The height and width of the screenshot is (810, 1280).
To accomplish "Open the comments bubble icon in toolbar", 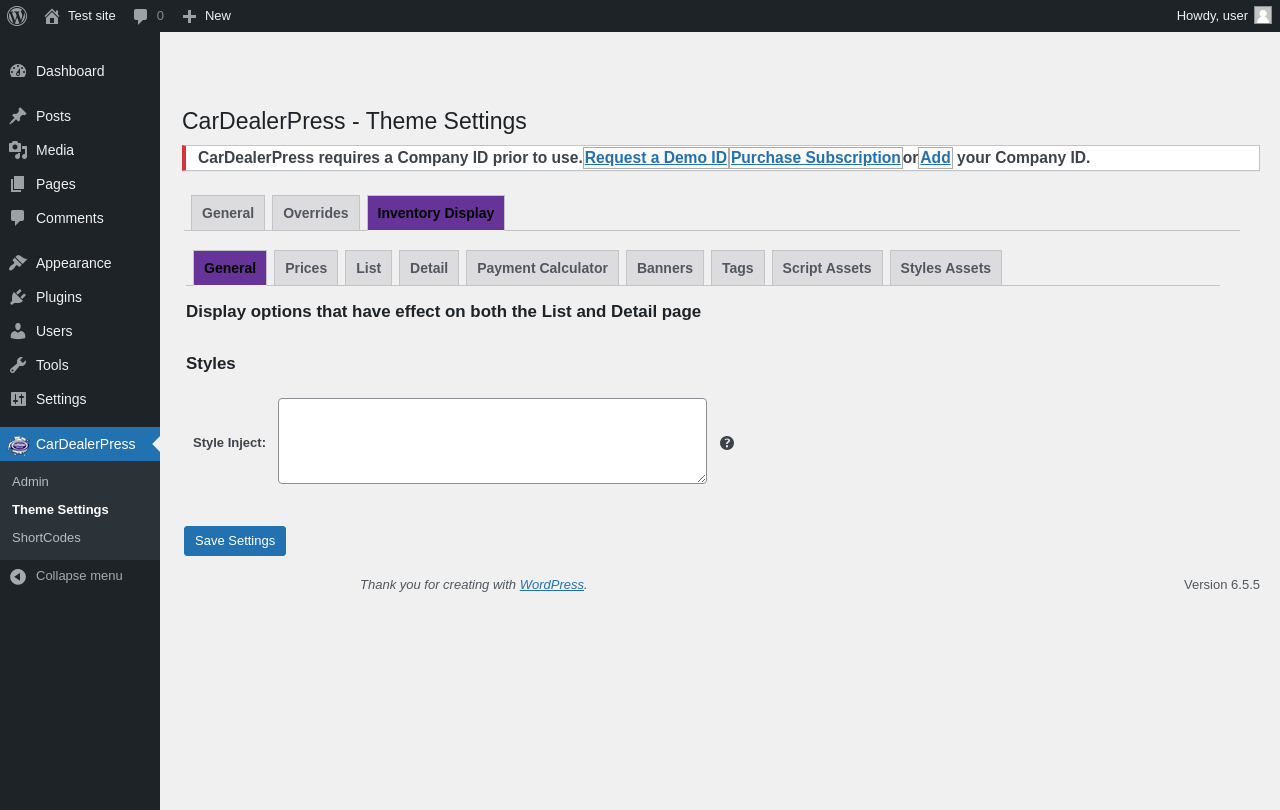I will coord(141,16).
